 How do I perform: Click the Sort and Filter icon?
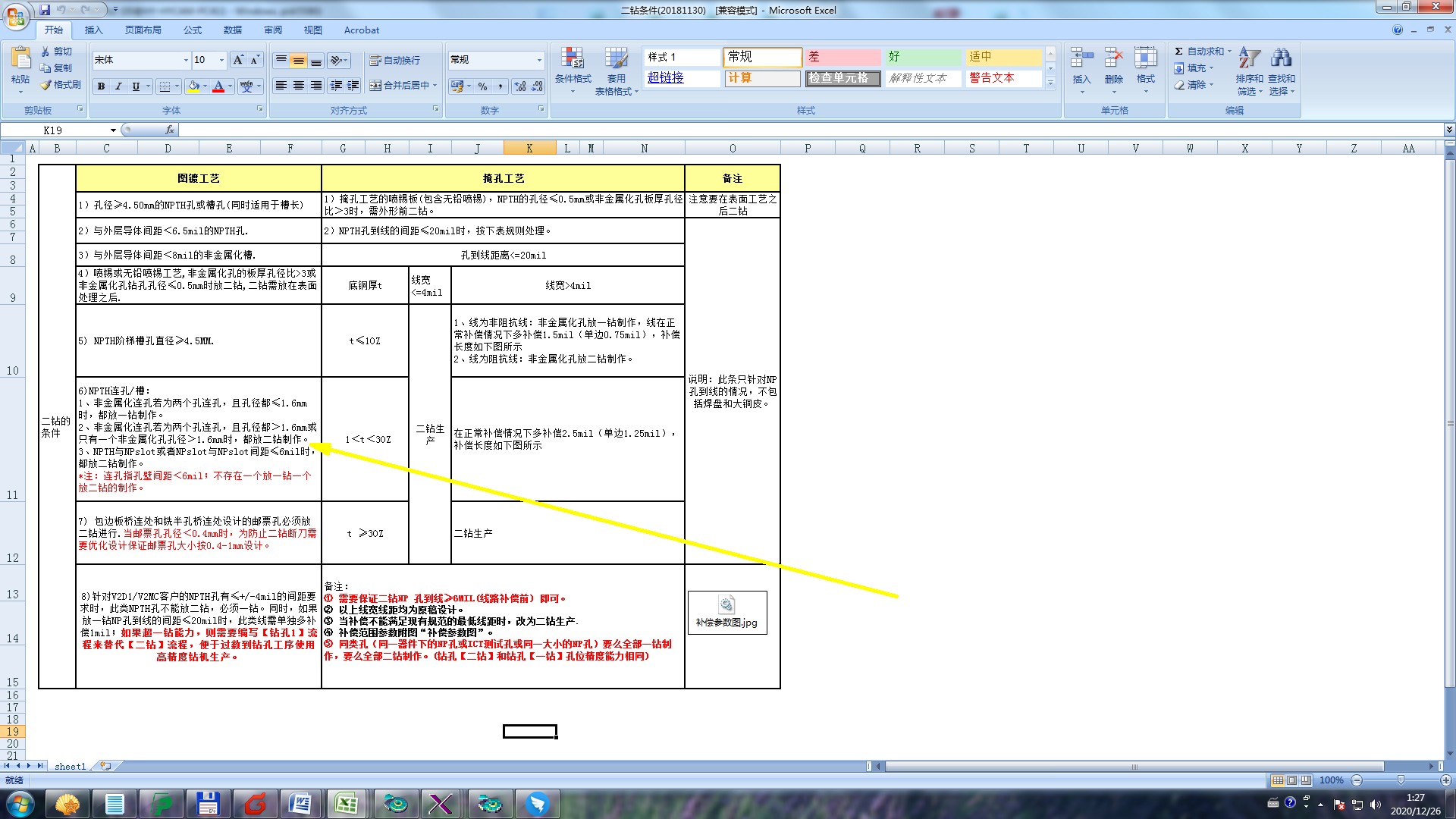(1249, 59)
